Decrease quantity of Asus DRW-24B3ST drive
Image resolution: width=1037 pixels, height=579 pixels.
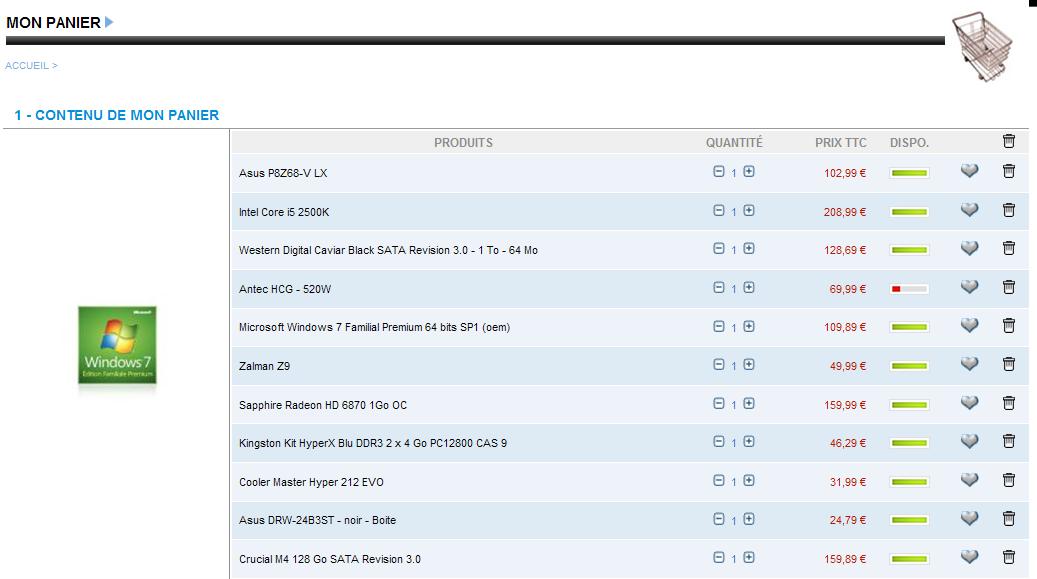(x=718, y=519)
